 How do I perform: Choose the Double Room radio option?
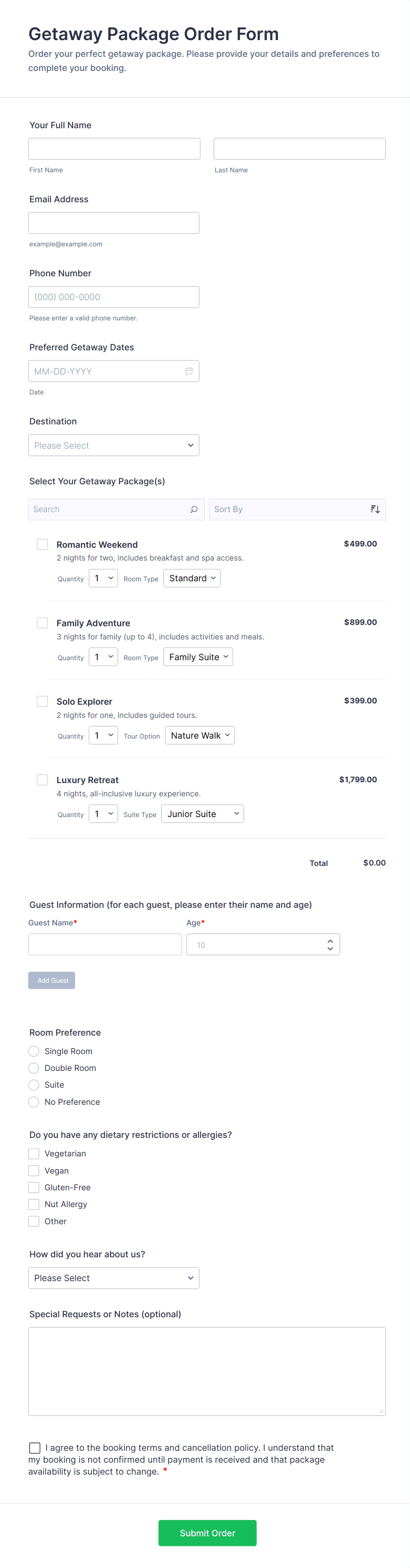[34, 1068]
